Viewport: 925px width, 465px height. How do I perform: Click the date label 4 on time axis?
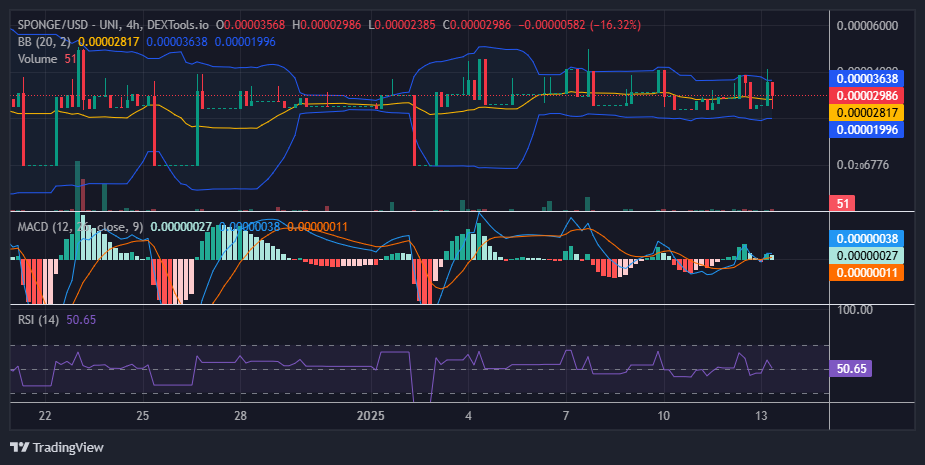(x=468, y=415)
